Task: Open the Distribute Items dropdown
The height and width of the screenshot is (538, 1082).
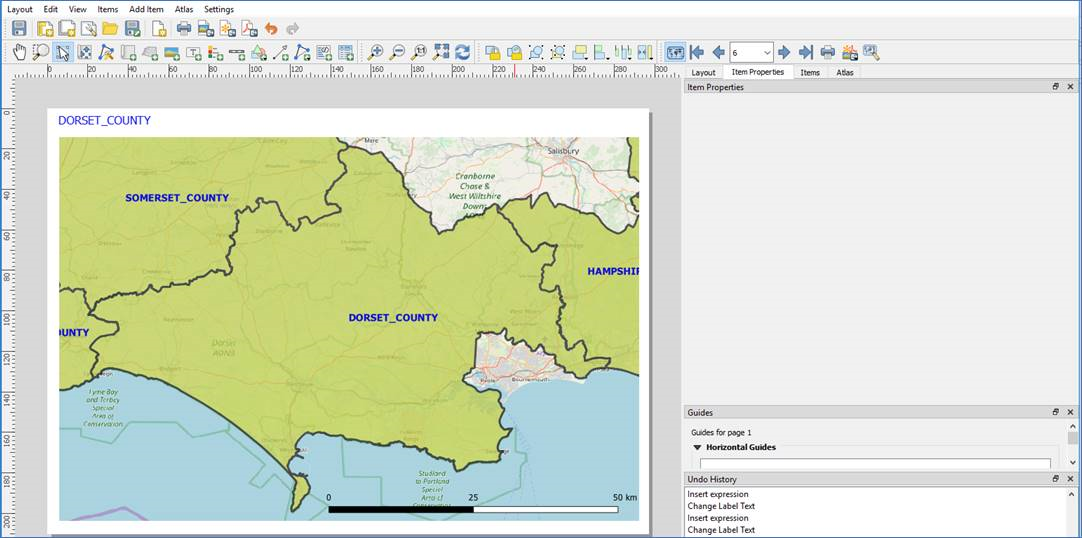Action: [x=623, y=52]
